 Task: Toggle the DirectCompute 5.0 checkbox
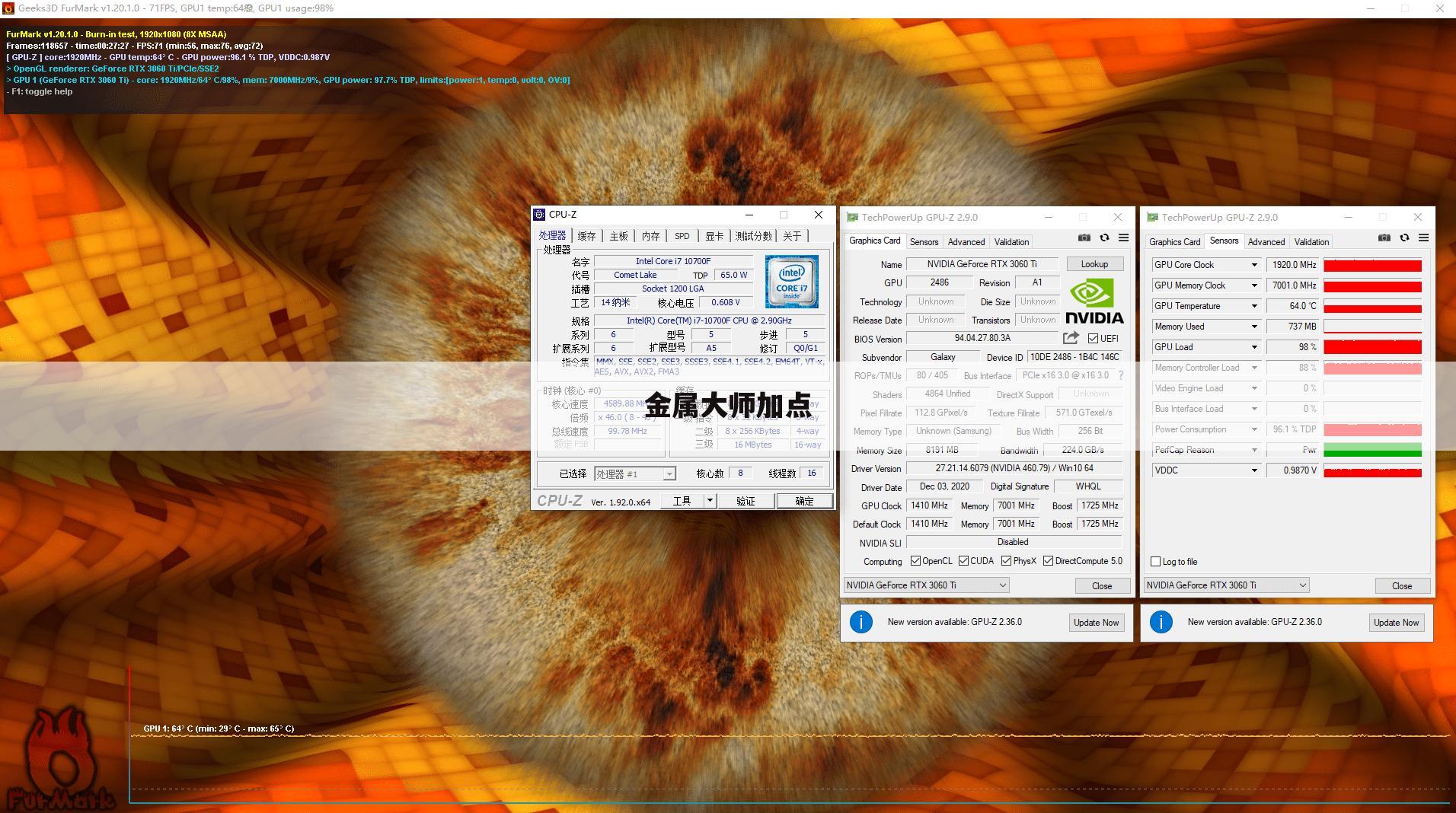[1048, 561]
